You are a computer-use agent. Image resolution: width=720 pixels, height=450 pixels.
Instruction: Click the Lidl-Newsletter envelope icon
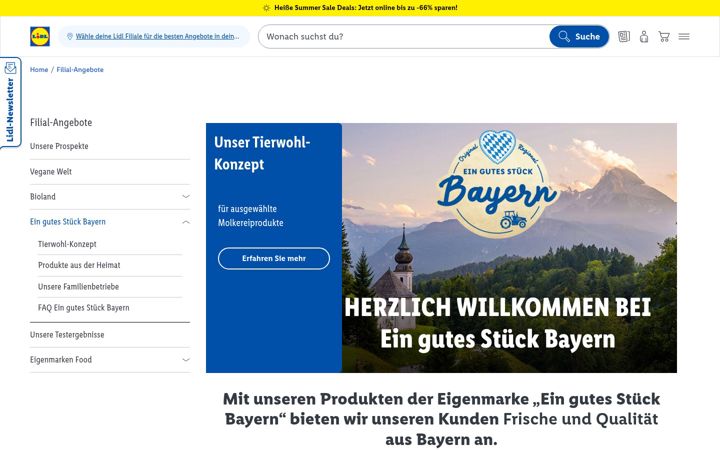(10, 68)
